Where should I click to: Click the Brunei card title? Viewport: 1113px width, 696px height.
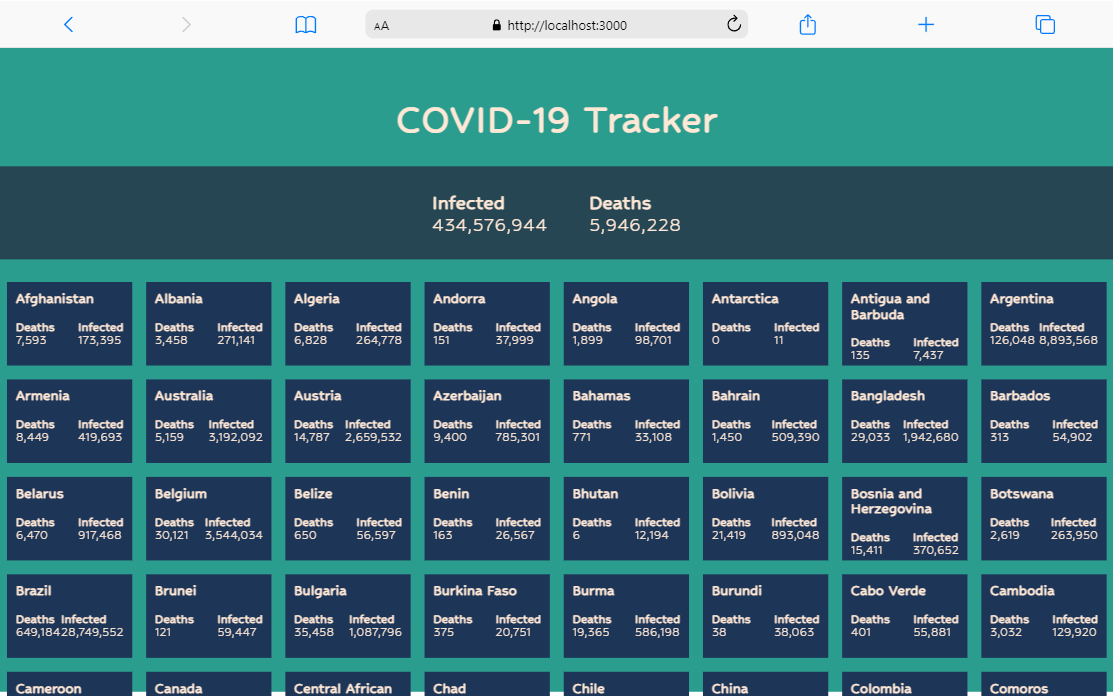point(175,591)
